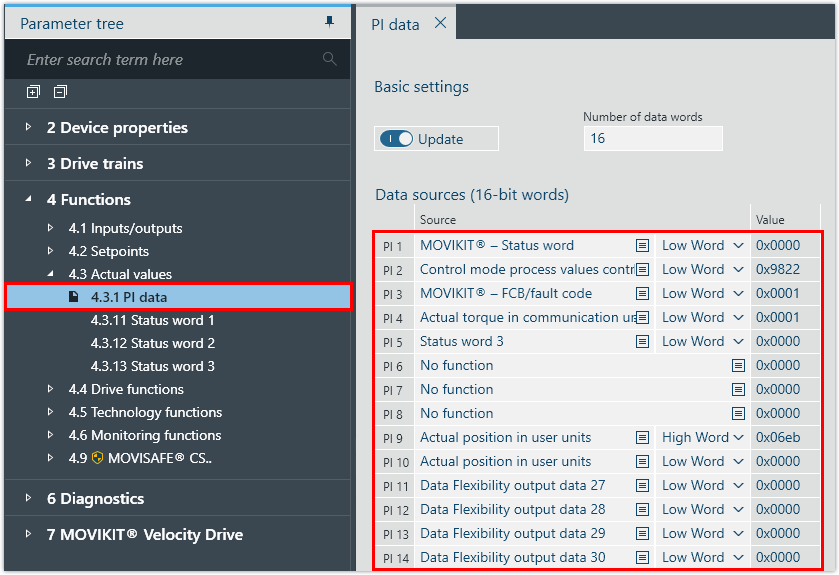The height and width of the screenshot is (575, 839).
Task: Expand the 2 Device properties node
Action: pyautogui.click(x=29, y=128)
